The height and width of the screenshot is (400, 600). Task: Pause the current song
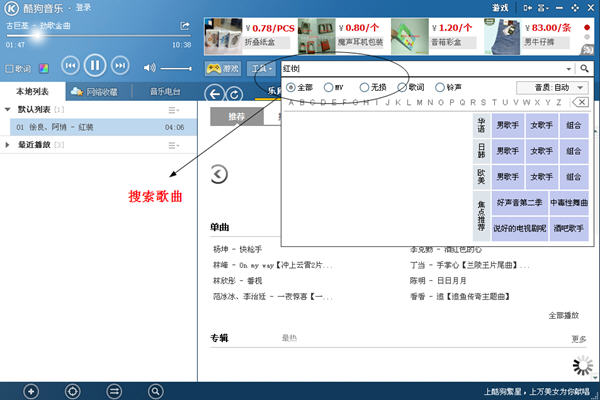pos(96,66)
